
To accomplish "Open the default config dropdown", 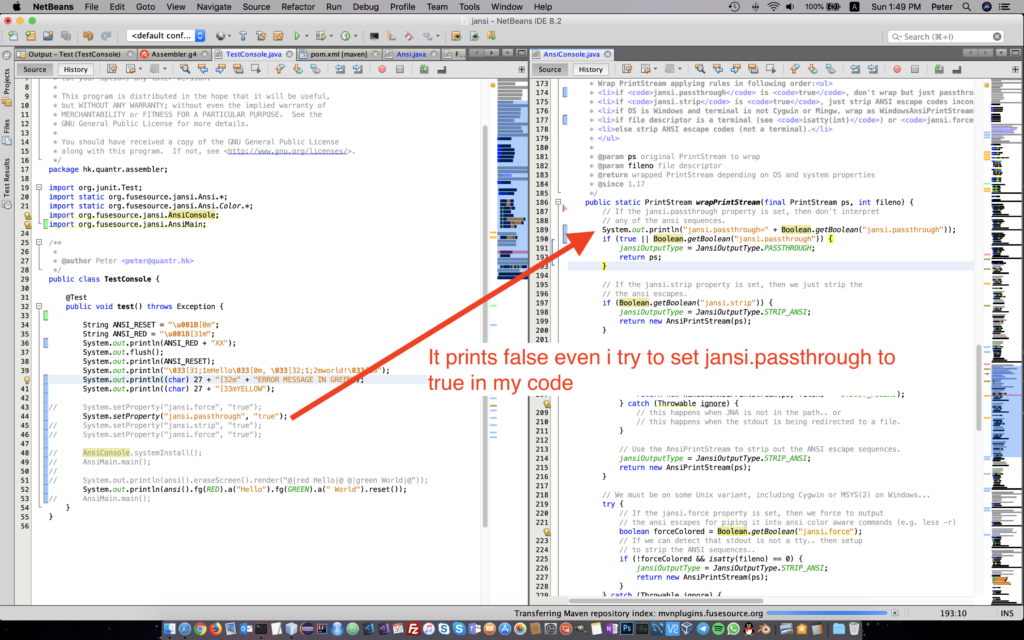I will click(167, 36).
